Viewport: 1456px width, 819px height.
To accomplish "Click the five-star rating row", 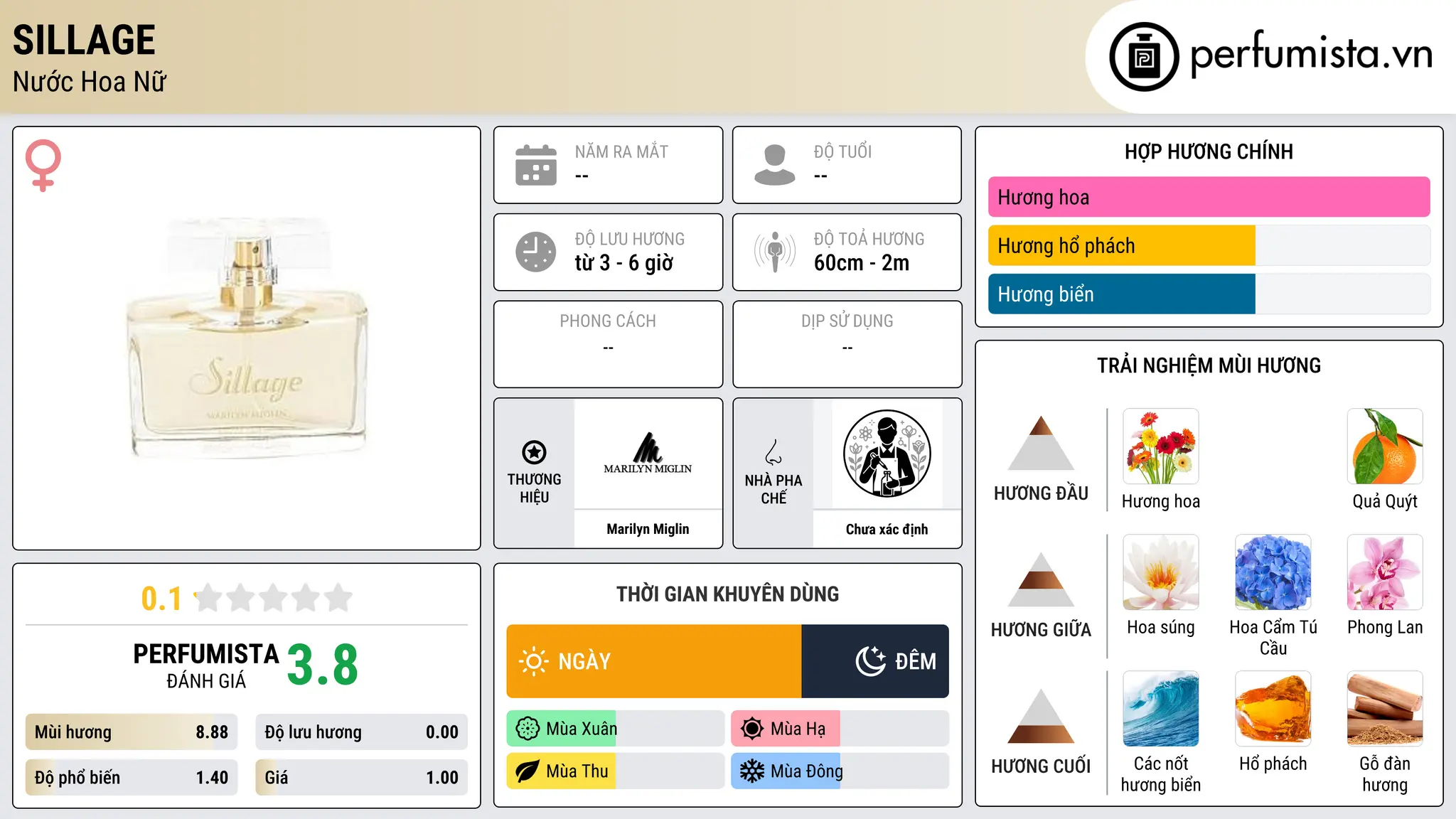I will [274, 598].
